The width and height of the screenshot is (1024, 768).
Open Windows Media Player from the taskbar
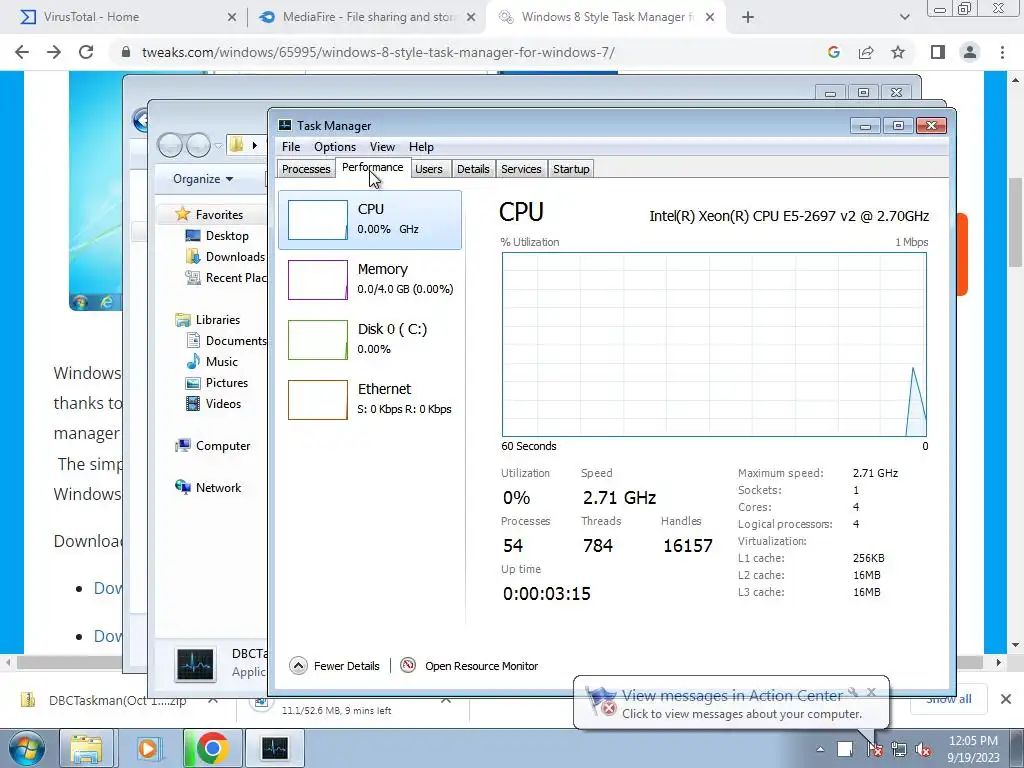[149, 748]
